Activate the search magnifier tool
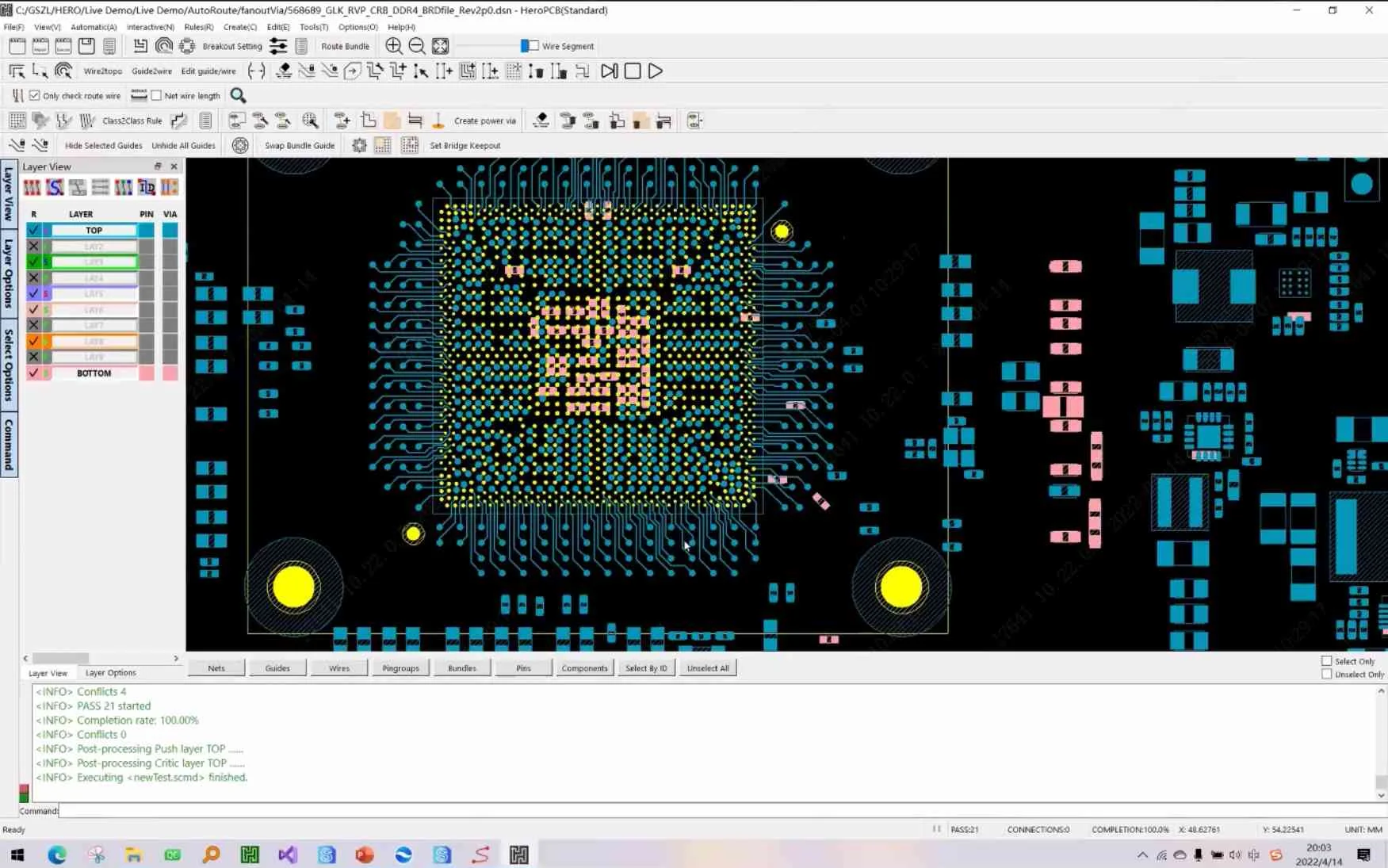 238,95
